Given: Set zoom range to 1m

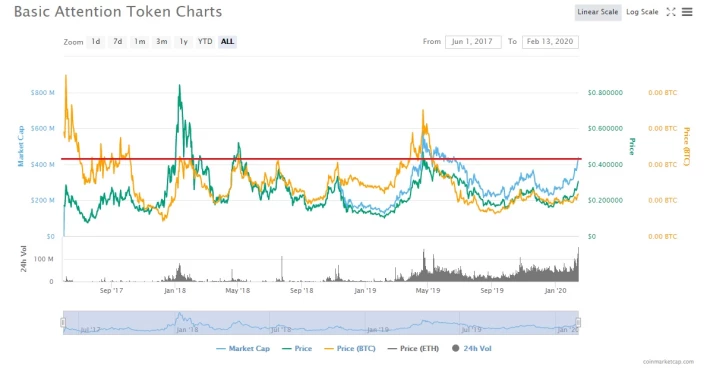Looking at the screenshot, I should (139, 42).
